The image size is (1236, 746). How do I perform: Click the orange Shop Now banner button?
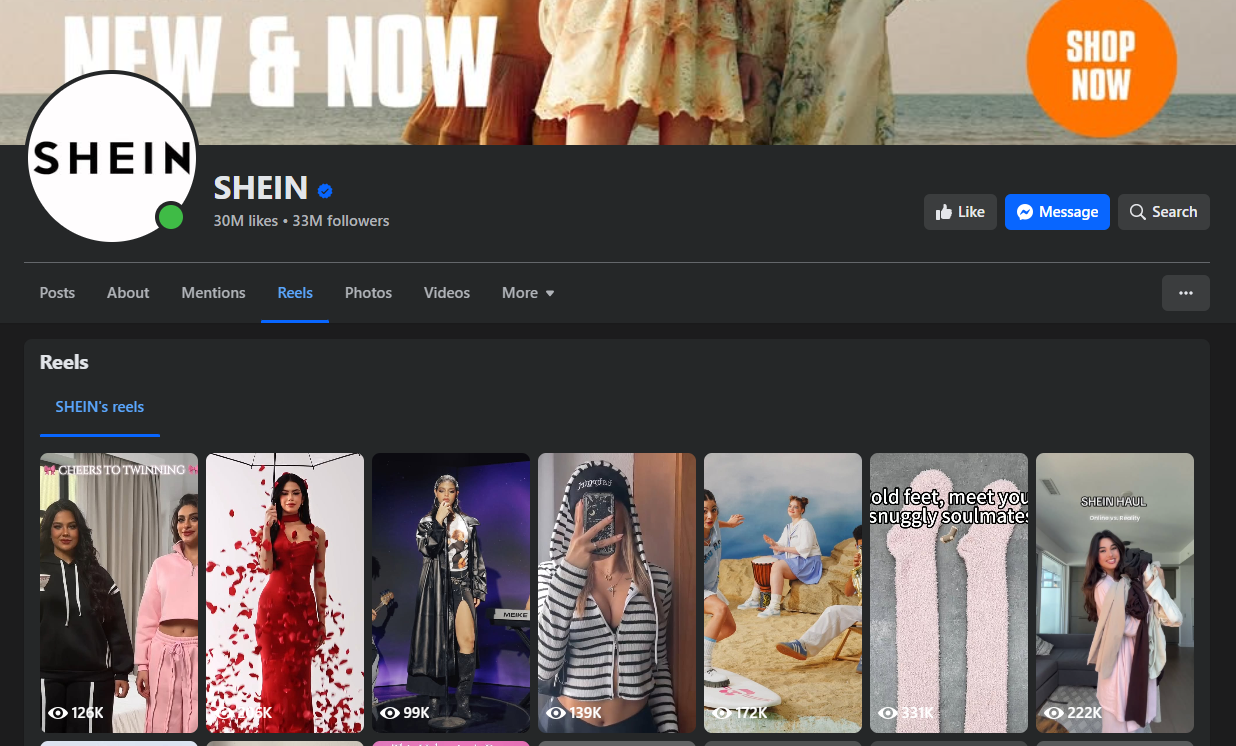point(1101,65)
